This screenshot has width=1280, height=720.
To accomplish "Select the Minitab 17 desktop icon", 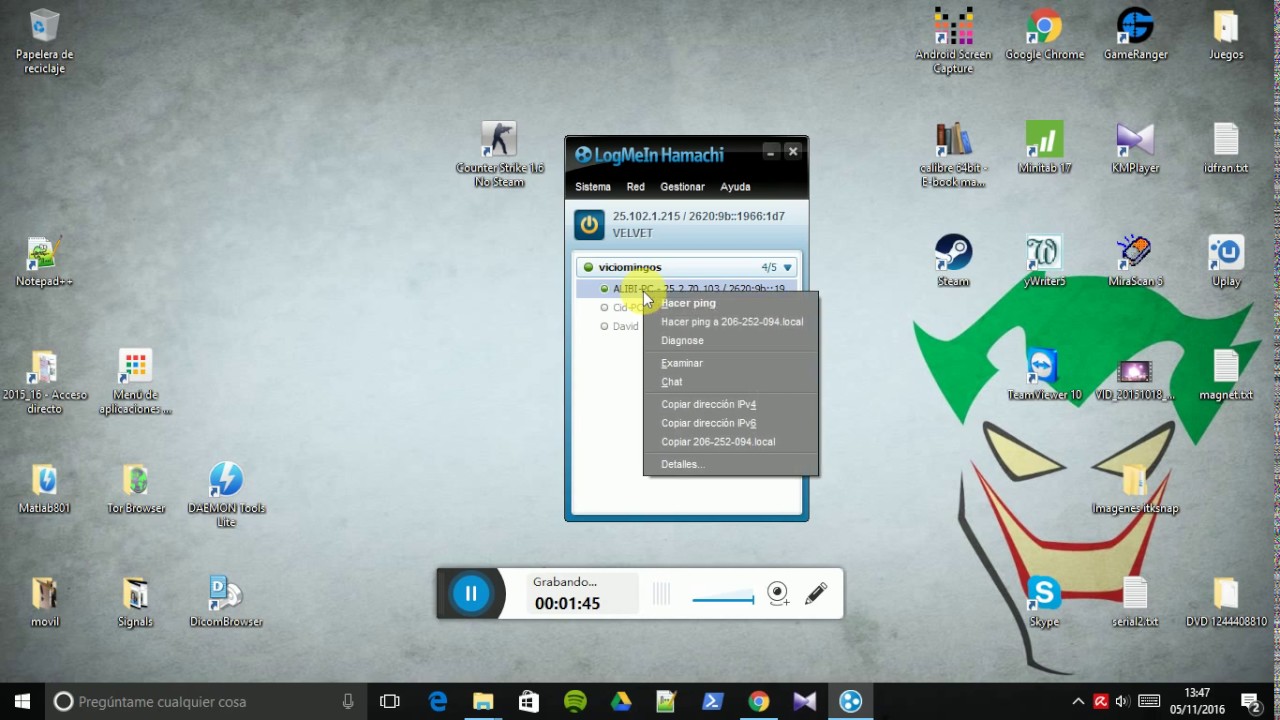I will point(1044,148).
